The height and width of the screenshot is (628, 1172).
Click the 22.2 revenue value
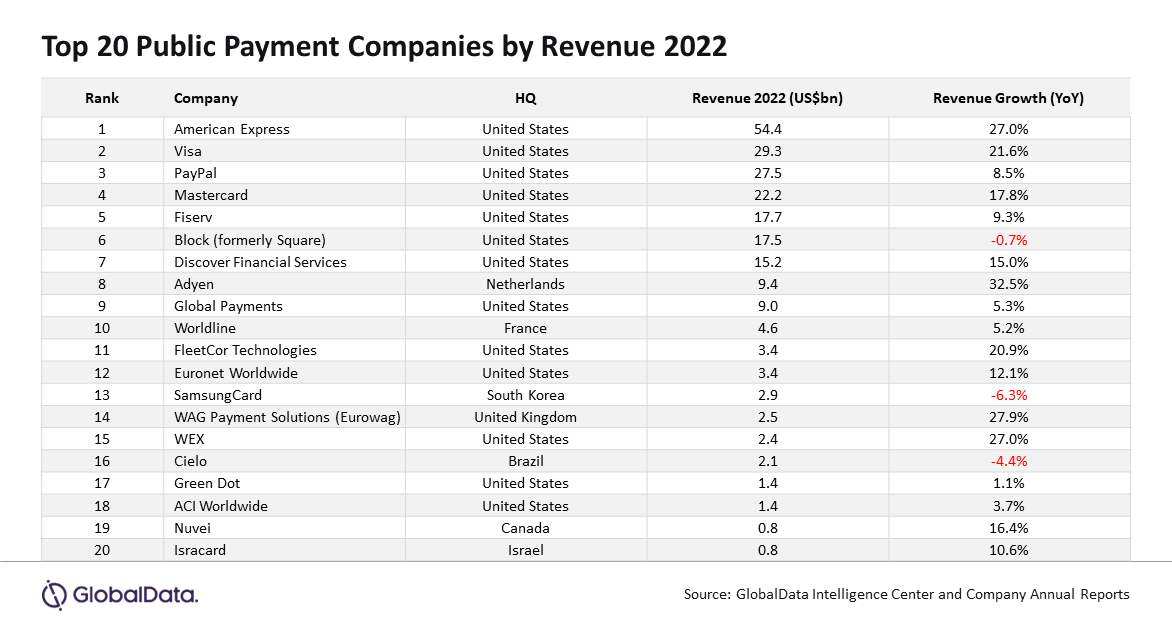tap(768, 195)
